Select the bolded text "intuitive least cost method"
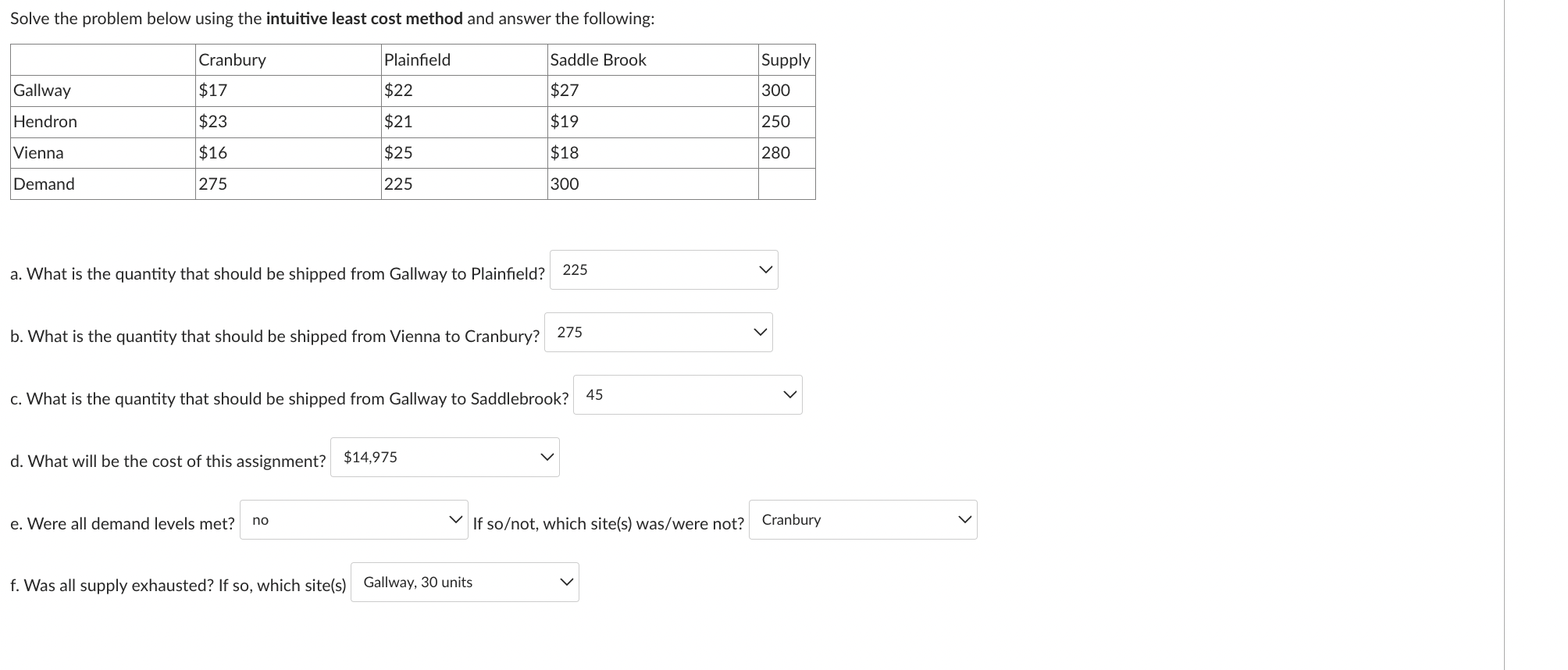This screenshot has width=1568, height=670. (364, 18)
